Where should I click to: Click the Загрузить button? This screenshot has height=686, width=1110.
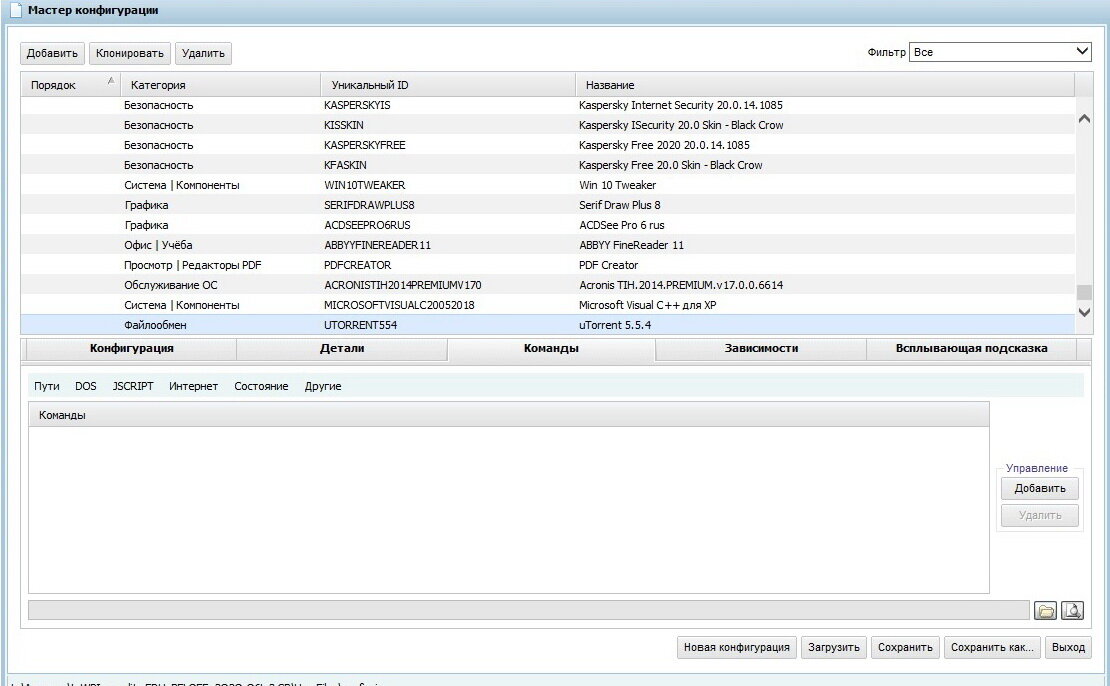coord(833,647)
